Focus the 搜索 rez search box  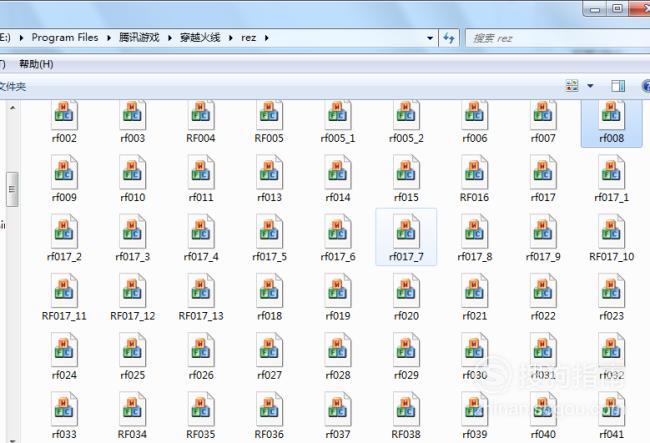558,39
